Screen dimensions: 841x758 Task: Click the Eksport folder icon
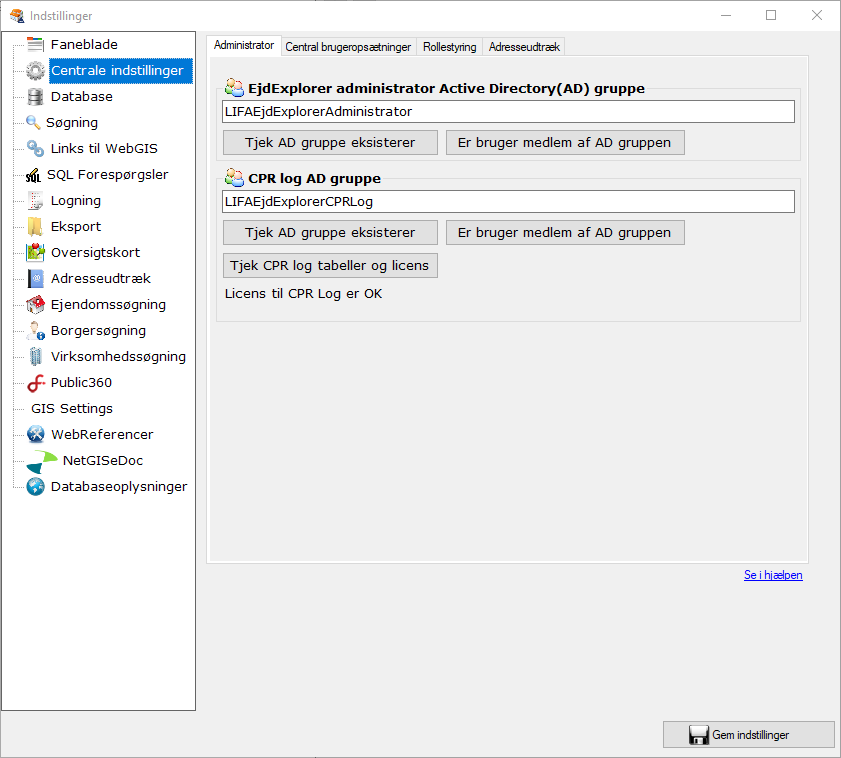pyautogui.click(x=36, y=227)
